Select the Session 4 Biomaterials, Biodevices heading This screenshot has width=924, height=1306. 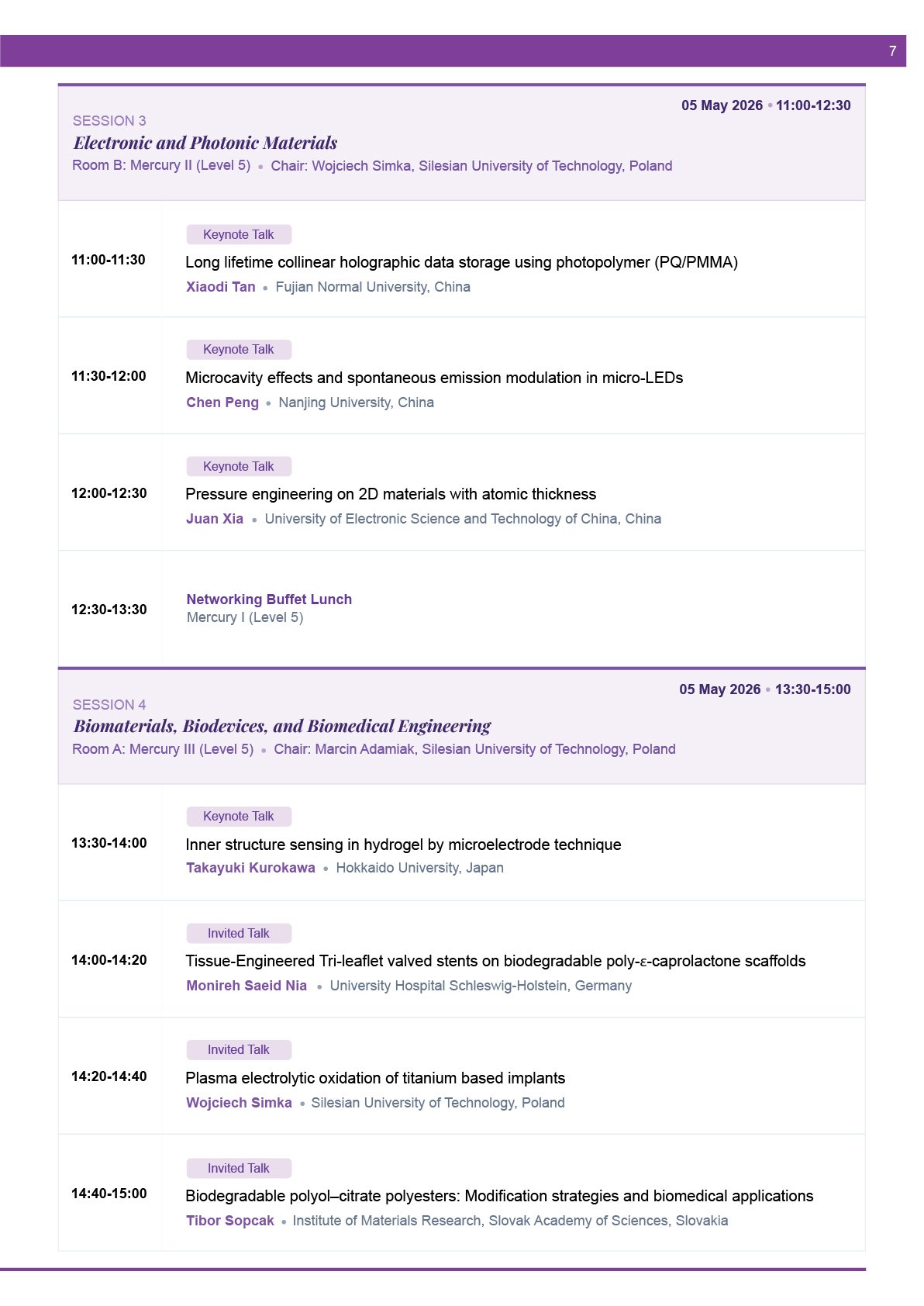(x=282, y=726)
